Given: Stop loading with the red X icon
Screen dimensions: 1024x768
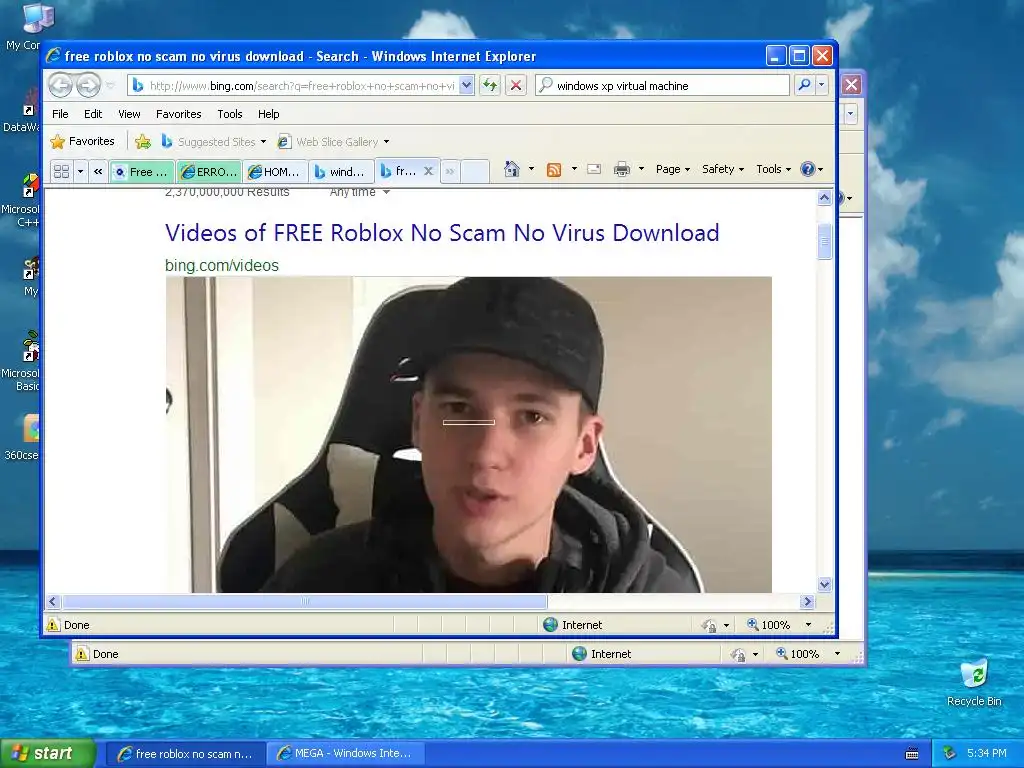Looking at the screenshot, I should pyautogui.click(x=516, y=85).
